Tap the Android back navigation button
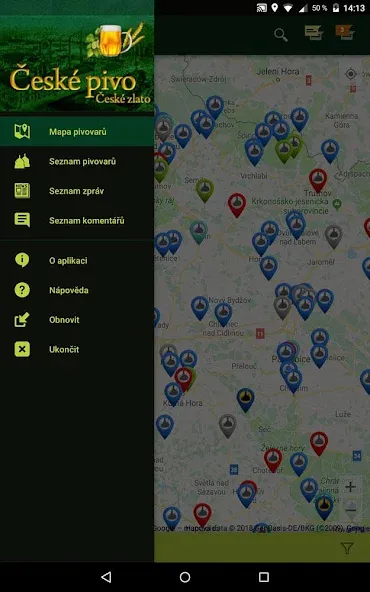Screen dimensions: 370x592 pos(106,577)
